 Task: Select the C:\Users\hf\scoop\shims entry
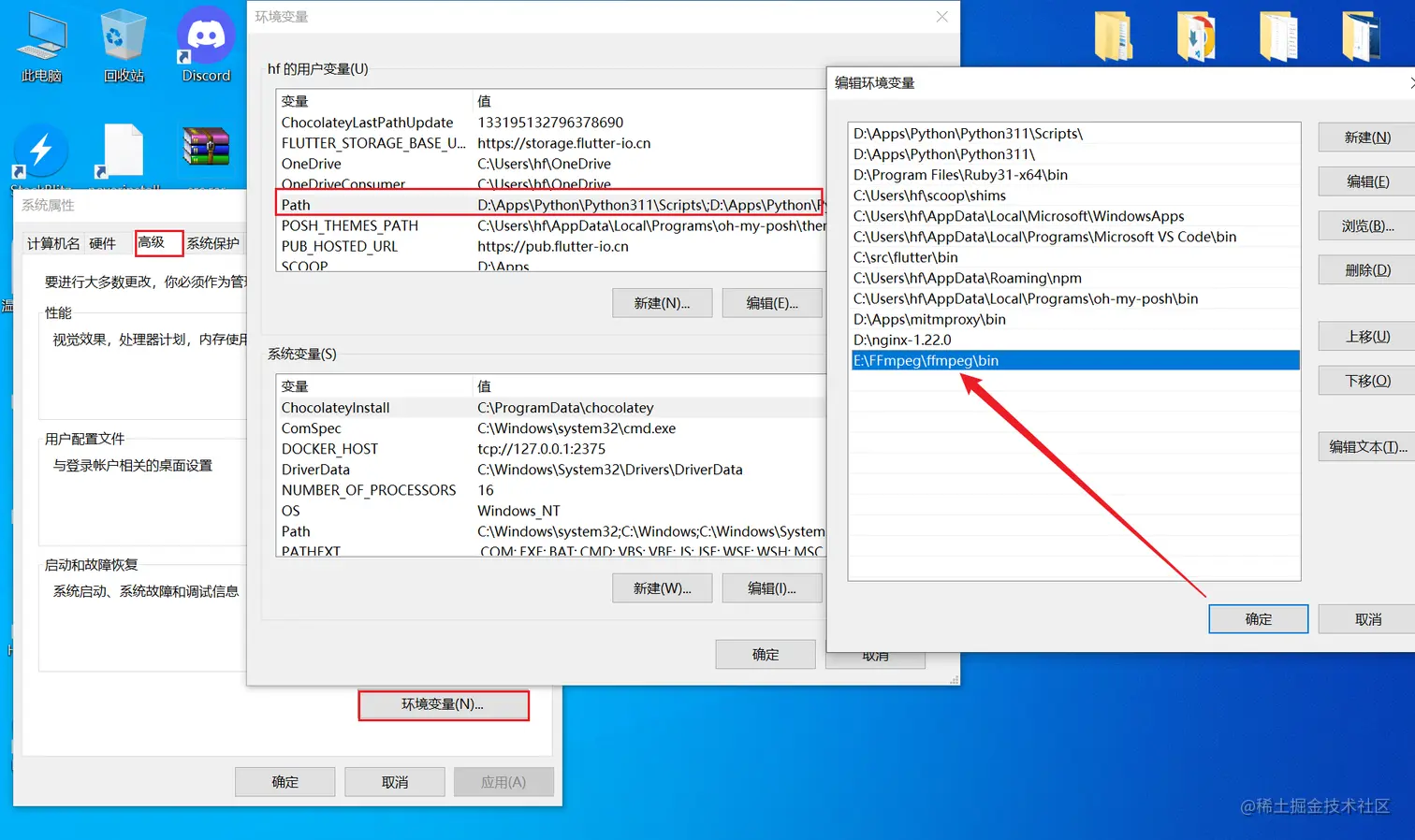click(1074, 196)
